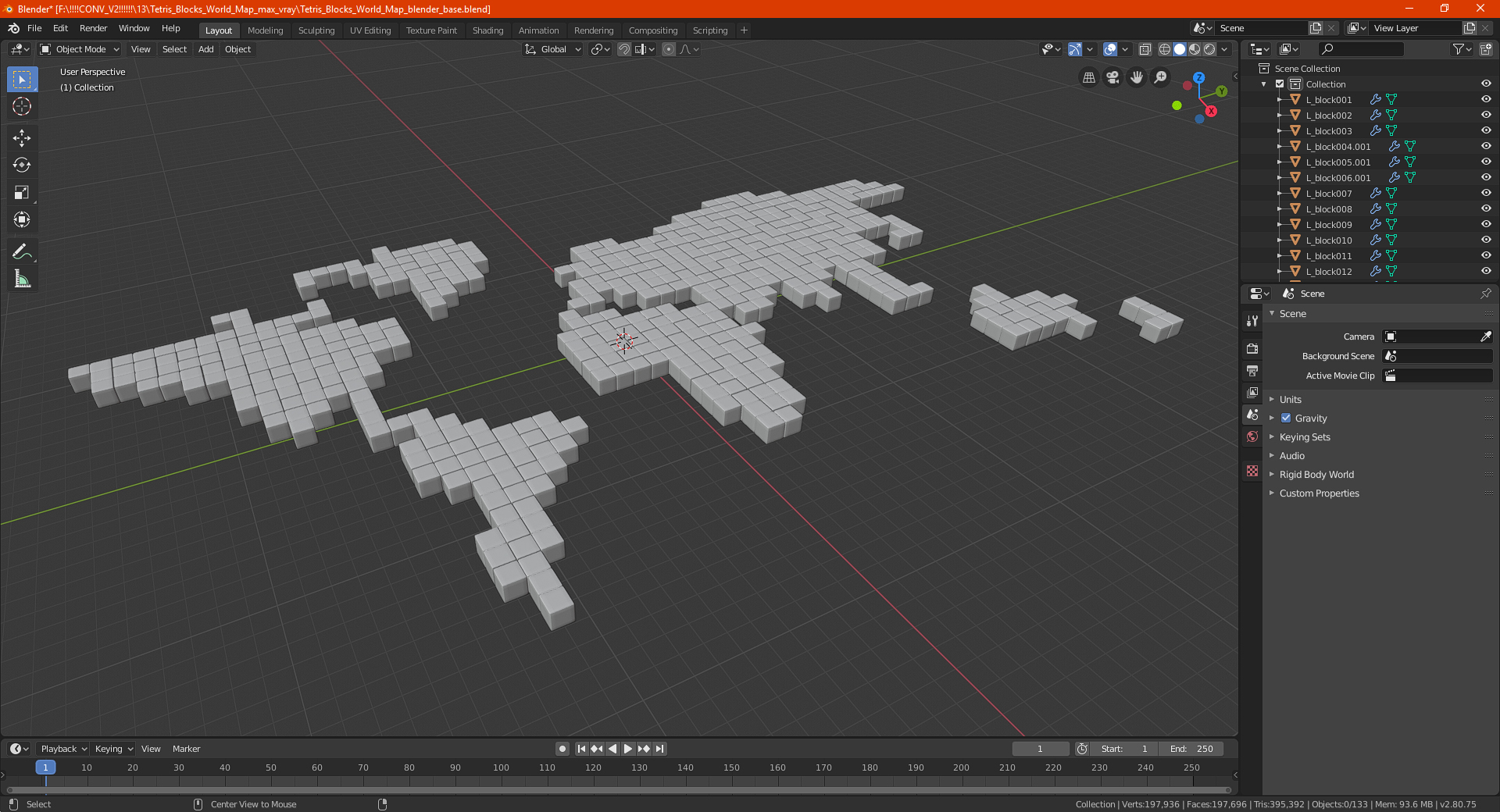The width and height of the screenshot is (1500, 812).
Task: Click the outliner search field
Action: [x=1360, y=49]
